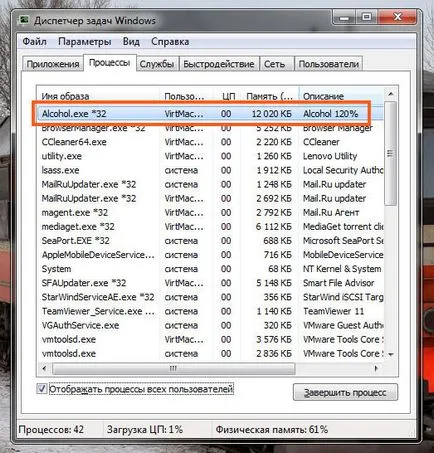Sort by 'ЦП' column header
Screen dimensions: 434x453
point(228,96)
